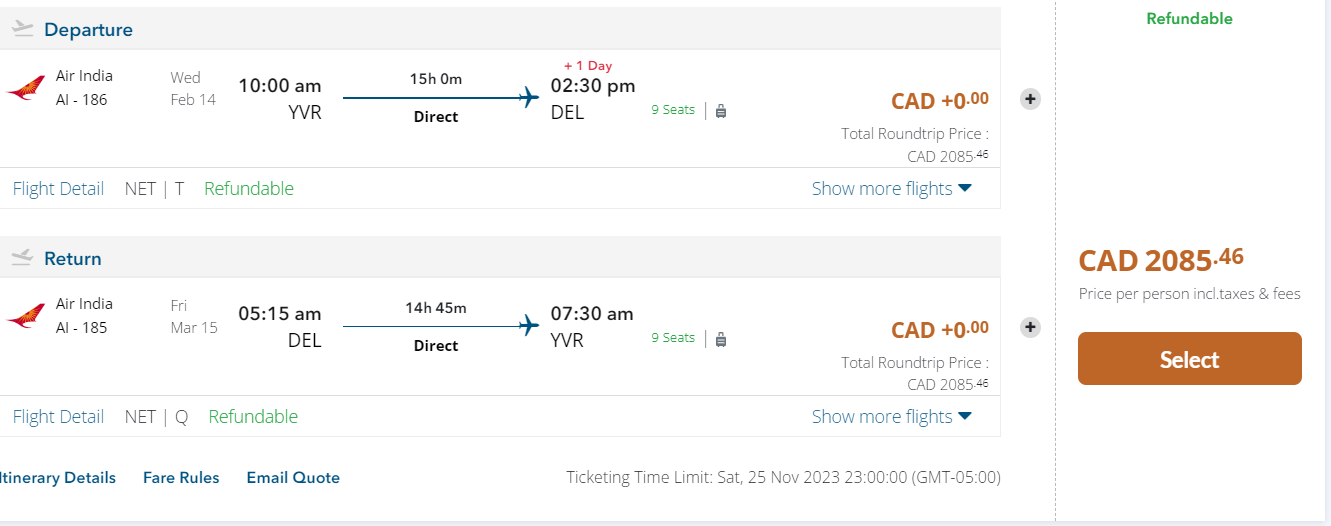
Task: Open the Itinerary Details tab
Action: 57,477
